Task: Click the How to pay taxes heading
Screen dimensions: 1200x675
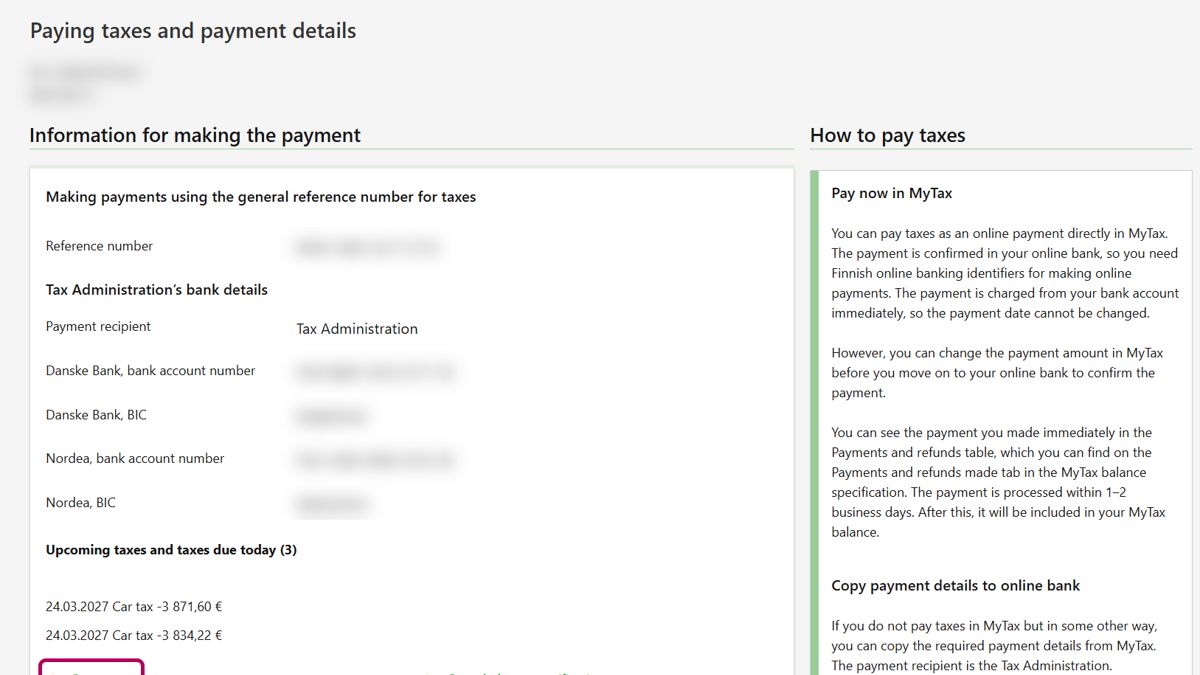Action: point(887,135)
